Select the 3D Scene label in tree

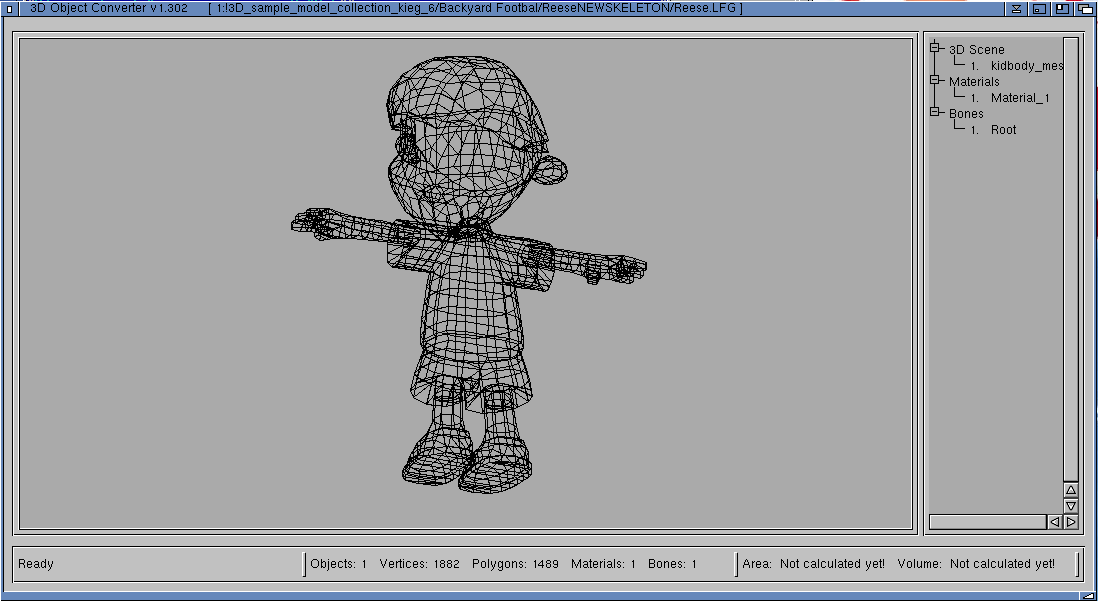point(976,50)
